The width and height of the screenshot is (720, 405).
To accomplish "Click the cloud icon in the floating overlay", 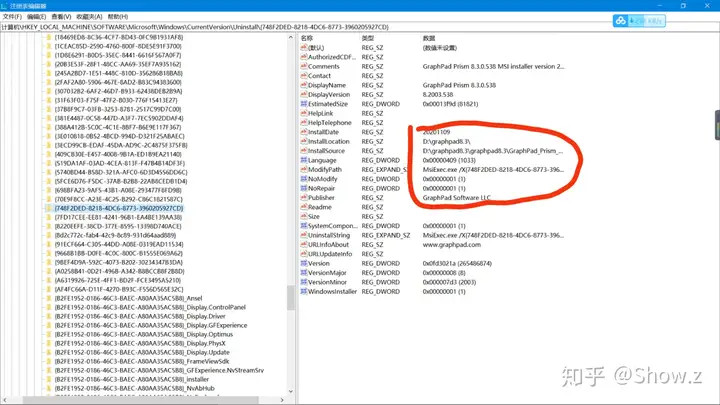I will 621,21.
